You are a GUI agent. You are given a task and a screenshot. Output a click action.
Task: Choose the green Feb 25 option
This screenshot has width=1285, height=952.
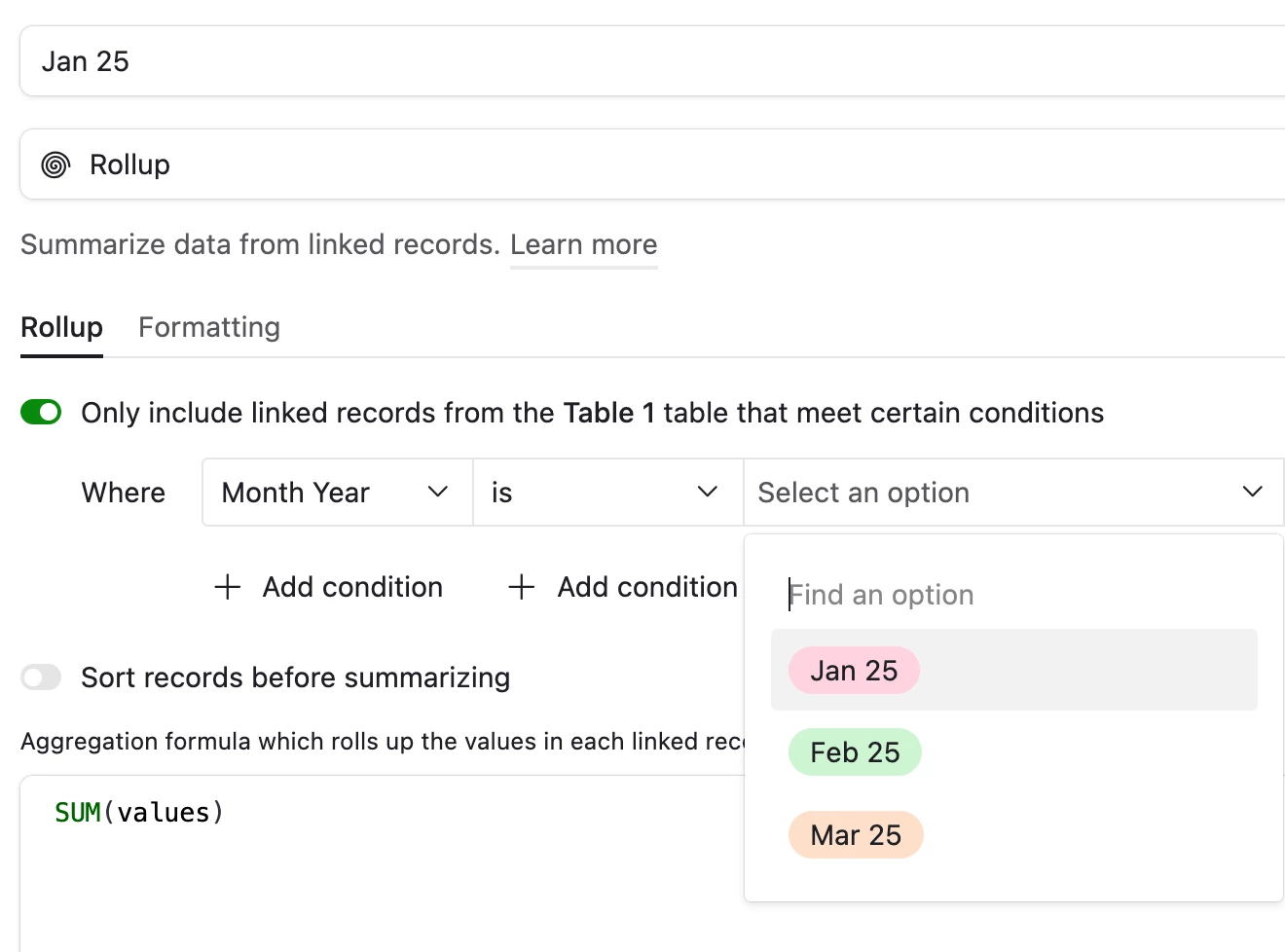pyautogui.click(x=855, y=752)
